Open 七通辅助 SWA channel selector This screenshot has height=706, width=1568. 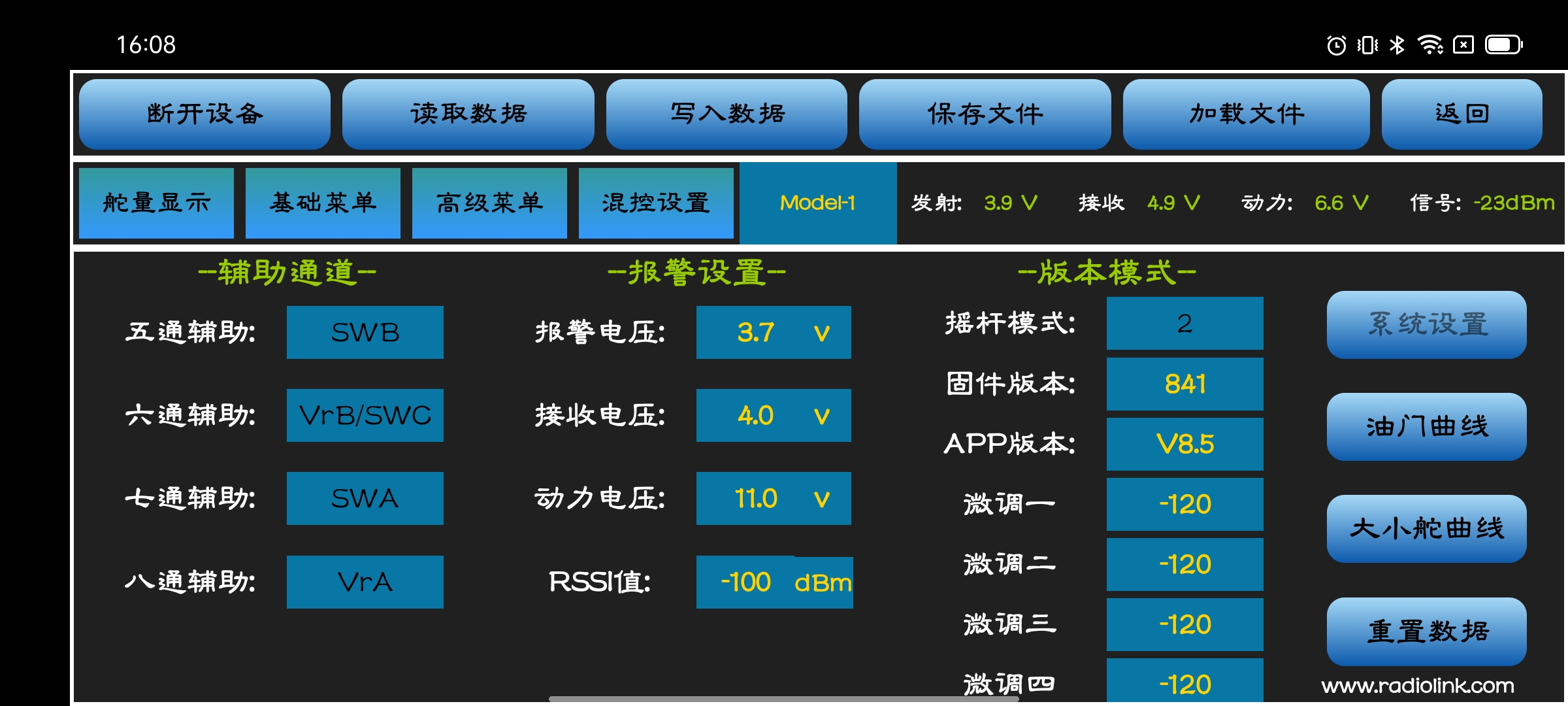[x=365, y=499]
